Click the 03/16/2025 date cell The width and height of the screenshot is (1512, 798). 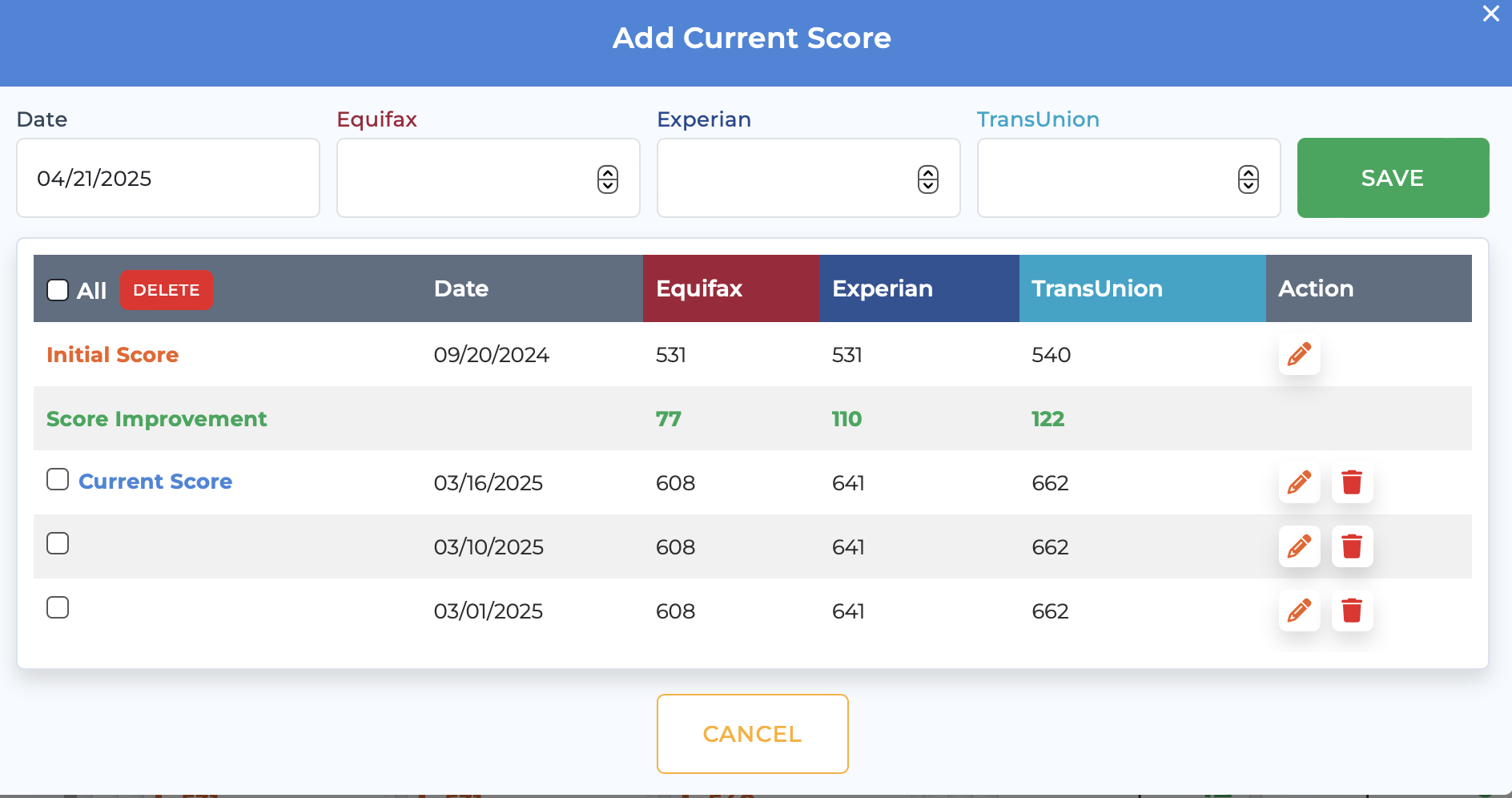pyautogui.click(x=488, y=482)
